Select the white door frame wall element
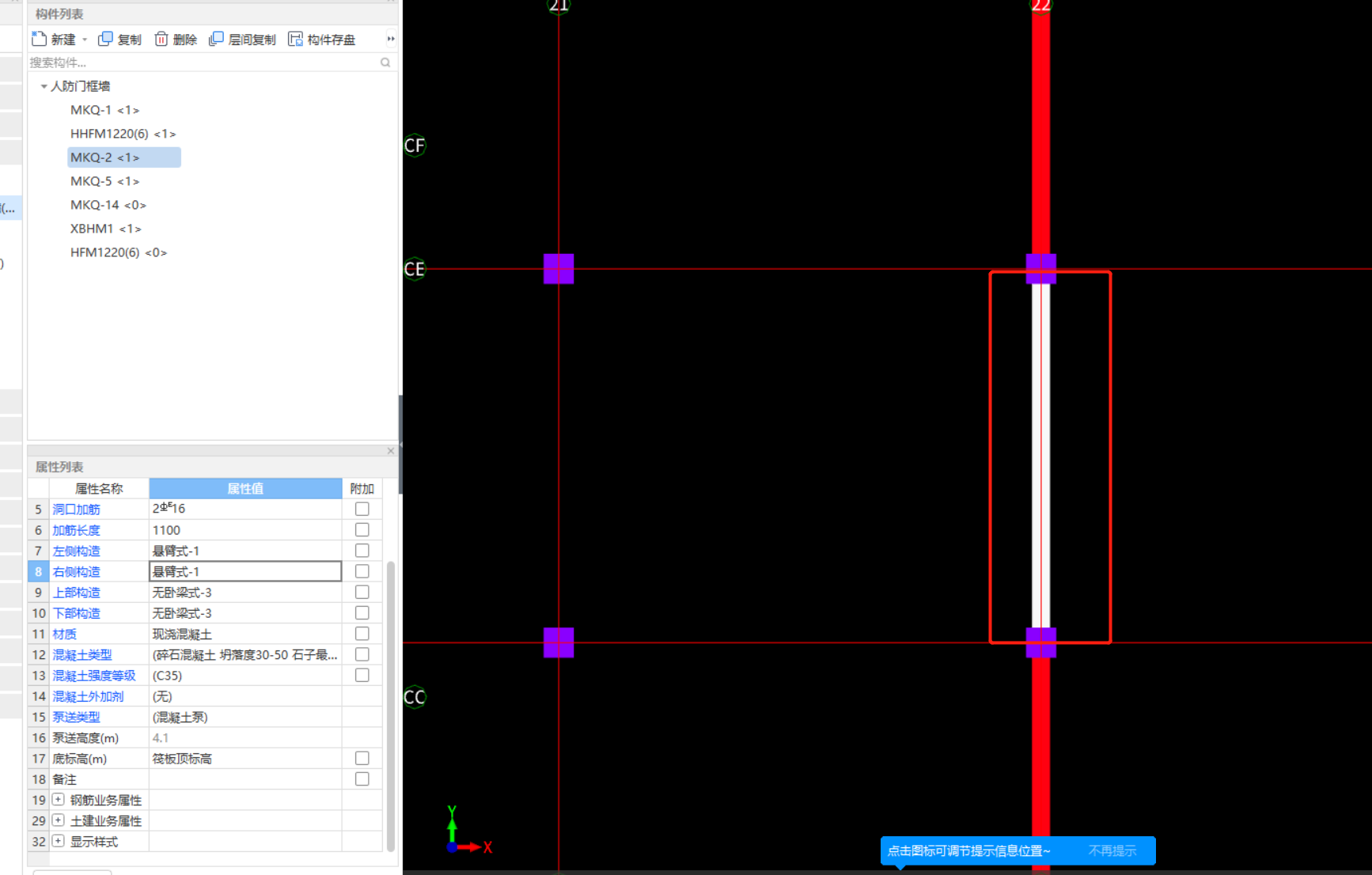Screen dimensions: 1372x875 [x=1041, y=456]
